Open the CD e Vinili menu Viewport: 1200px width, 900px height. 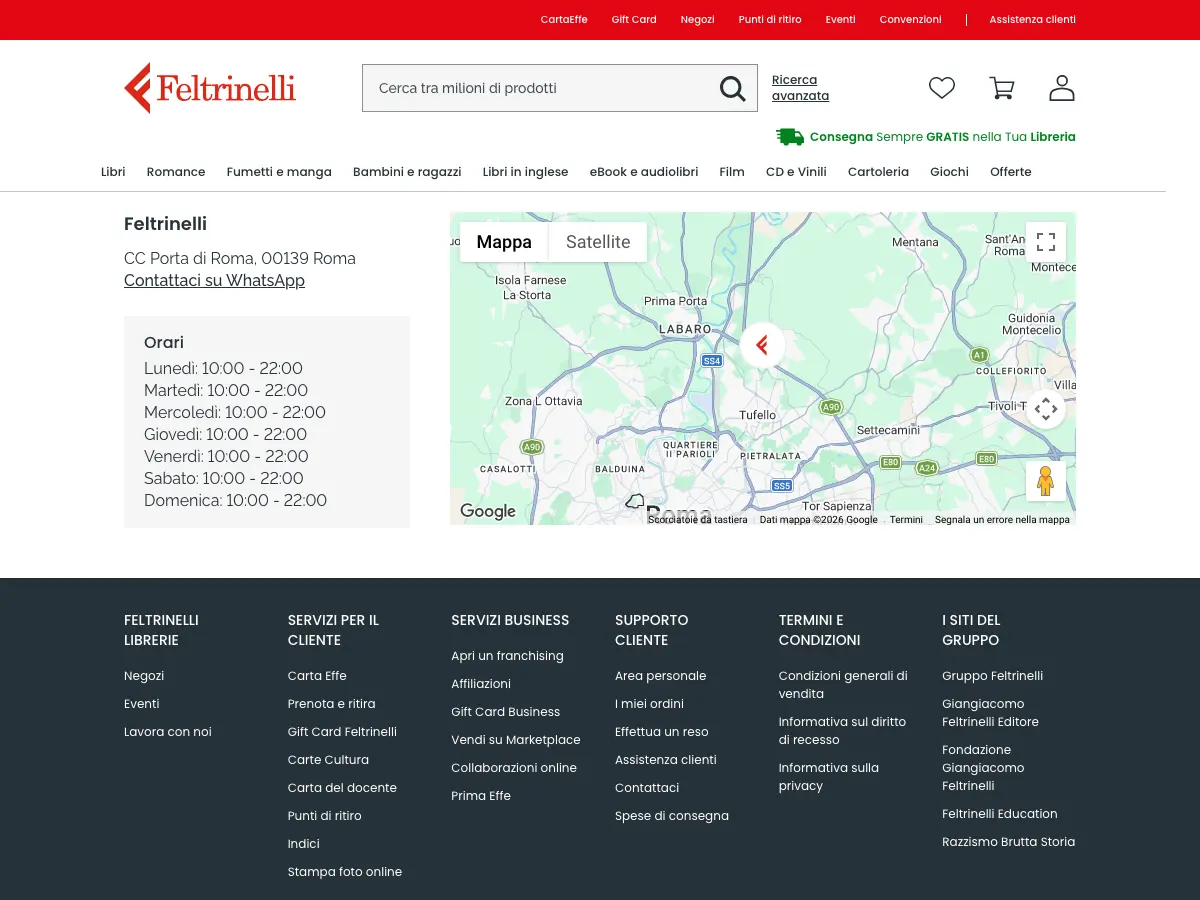tap(796, 172)
